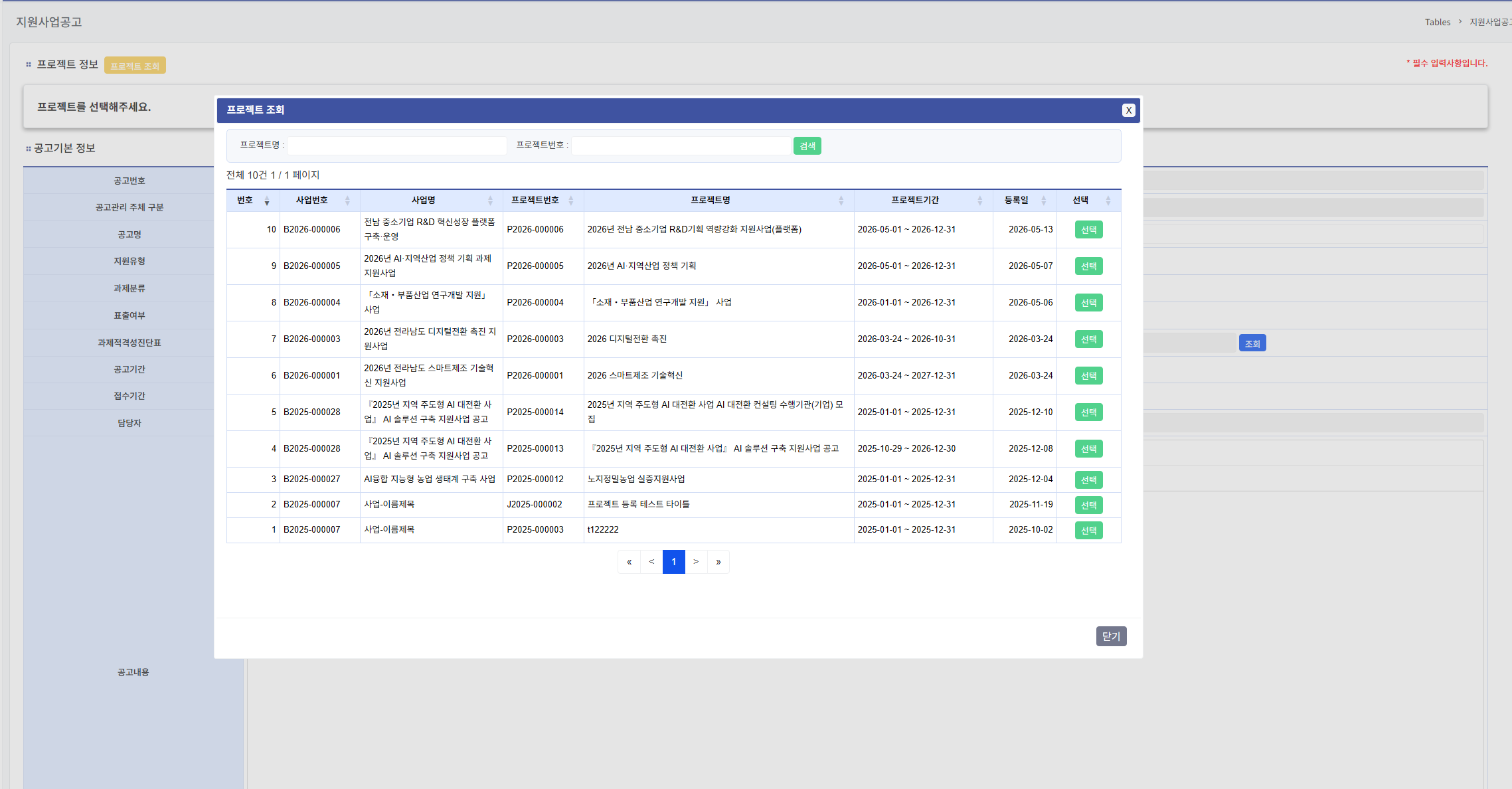
Task: Sort table by 프로젝트기간 column arrow
Action: pos(980,201)
